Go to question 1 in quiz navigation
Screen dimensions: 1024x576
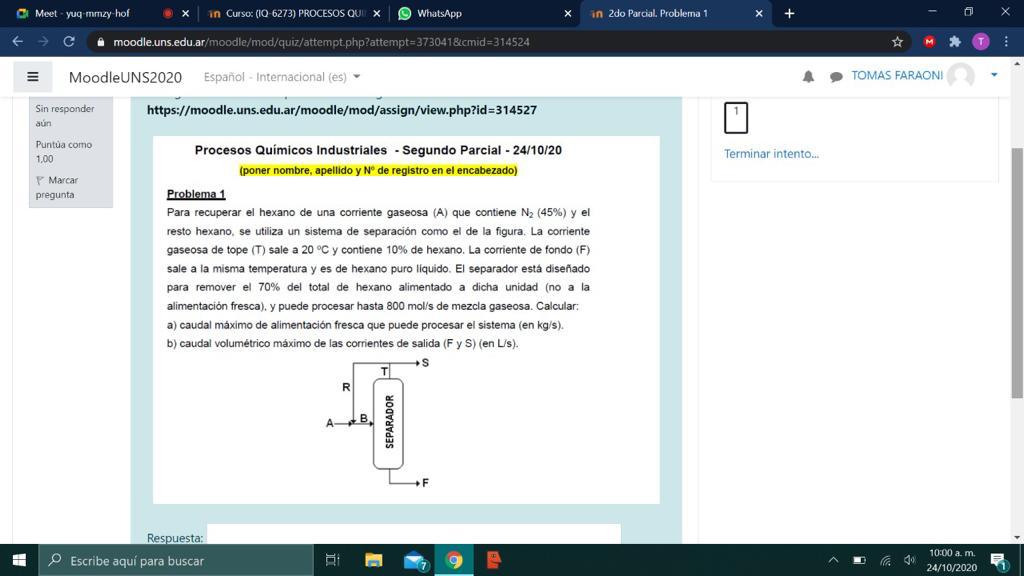736,117
